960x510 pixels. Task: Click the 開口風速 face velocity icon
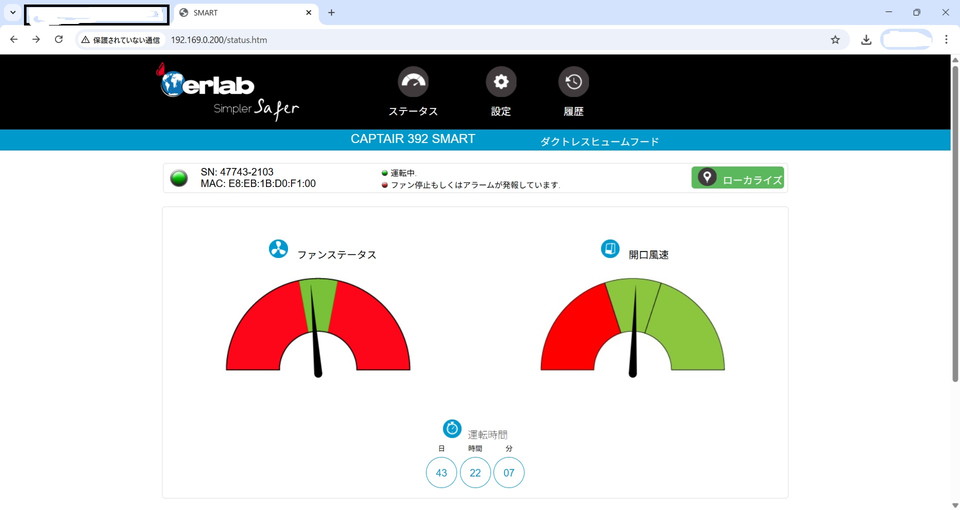[610, 249]
